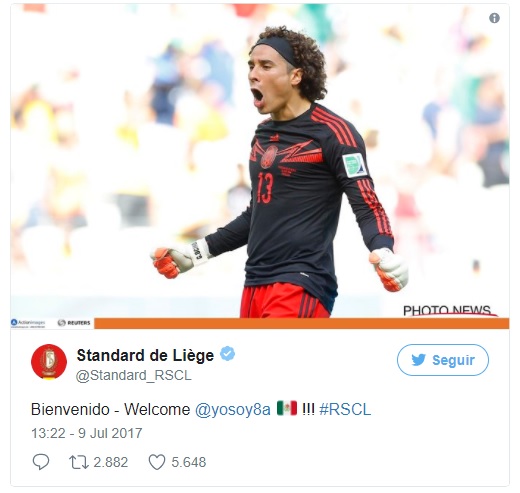Image resolution: width=520 pixels, height=493 pixels.
Task: Open the reply speech bubble icon
Action: pyautogui.click(x=41, y=462)
